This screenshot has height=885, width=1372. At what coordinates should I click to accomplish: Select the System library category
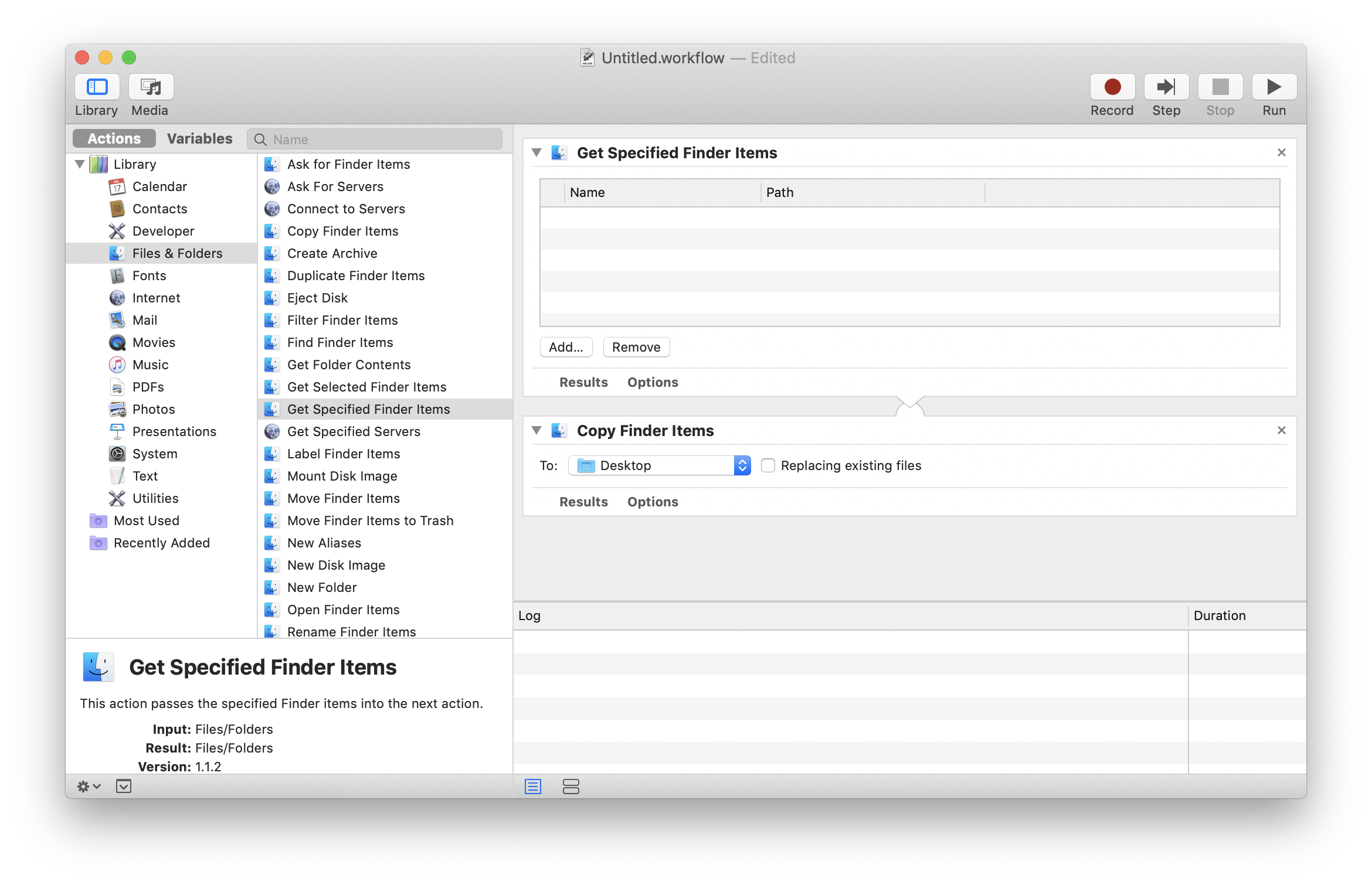161,454
